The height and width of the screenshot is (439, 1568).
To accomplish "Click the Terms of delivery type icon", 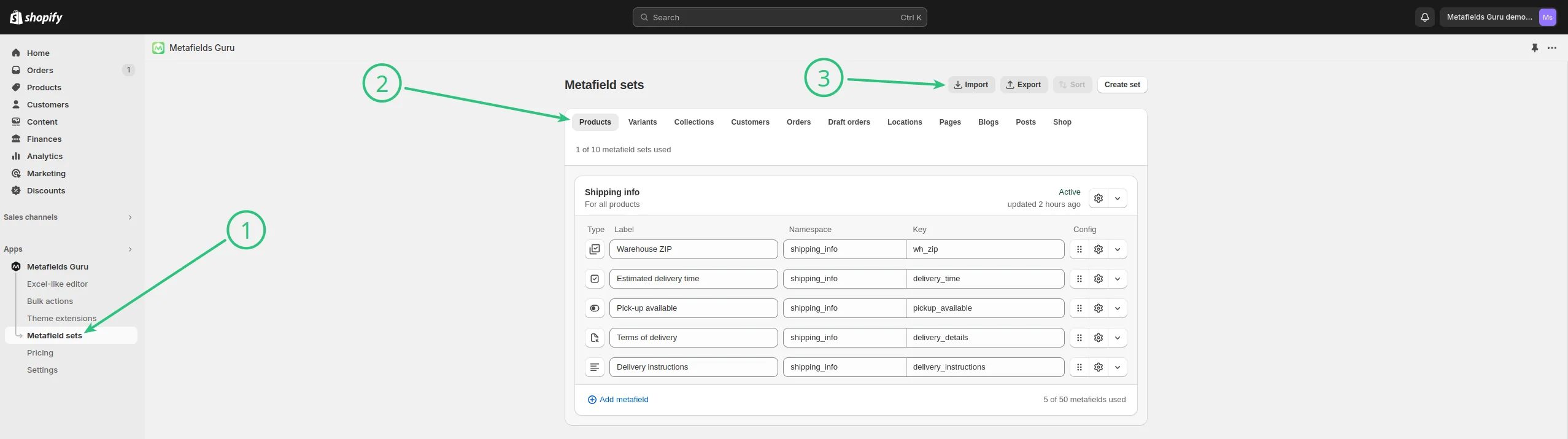I will coord(595,338).
